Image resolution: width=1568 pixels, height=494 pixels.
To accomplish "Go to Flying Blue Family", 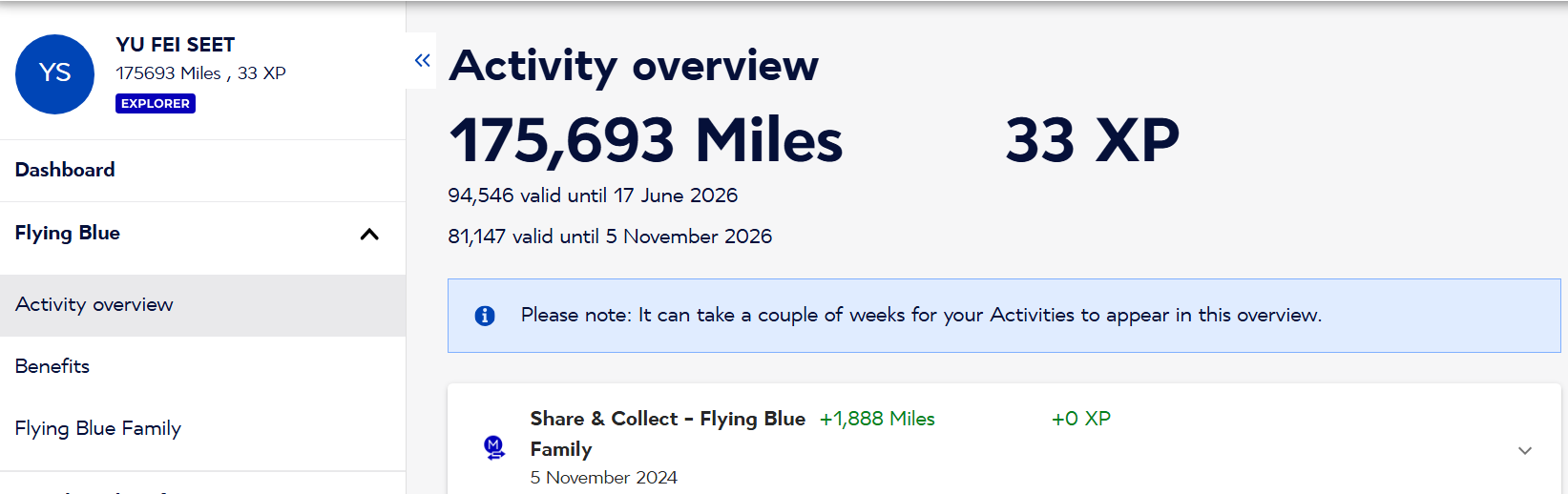I will (x=98, y=428).
